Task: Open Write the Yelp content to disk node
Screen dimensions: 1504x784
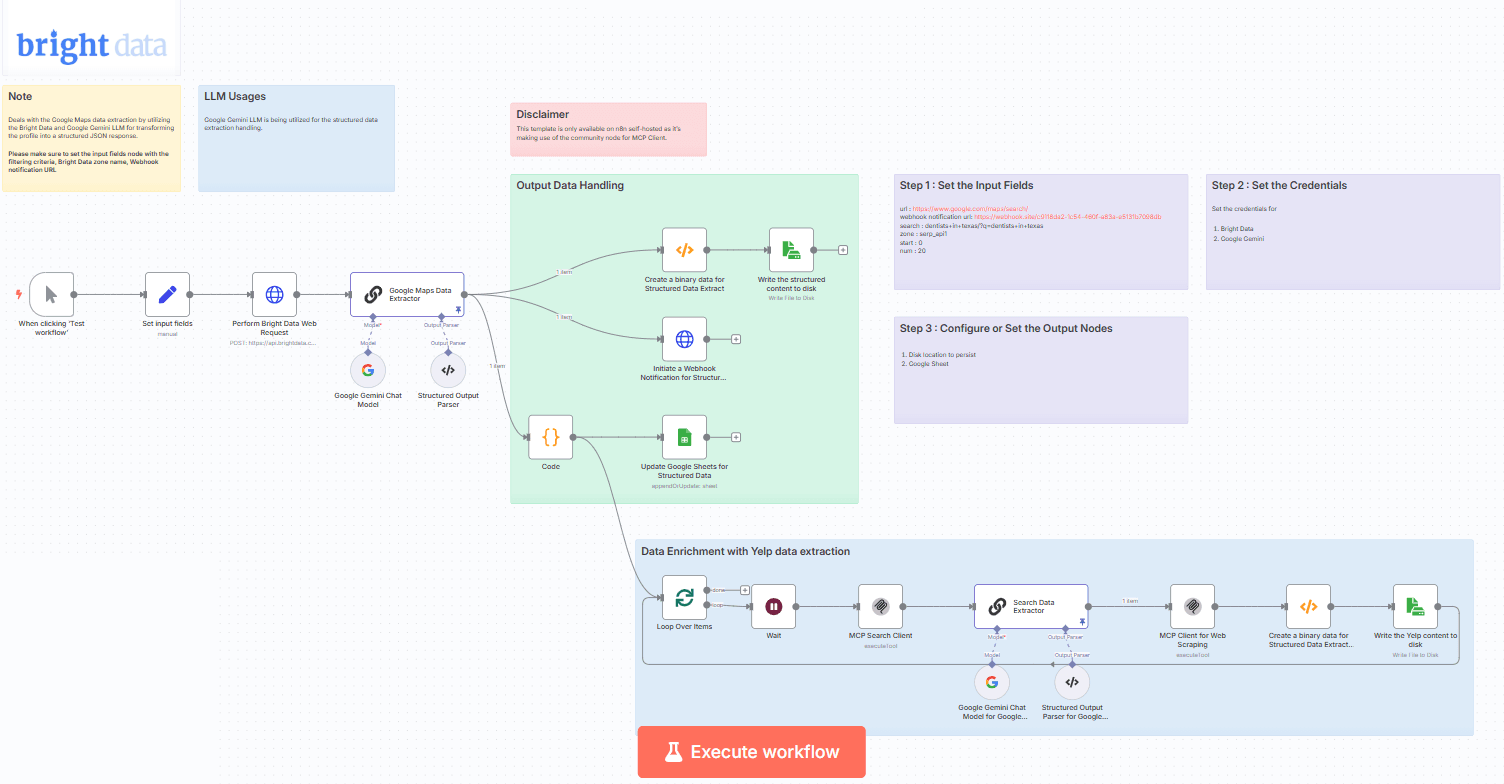Action: click(1415, 606)
